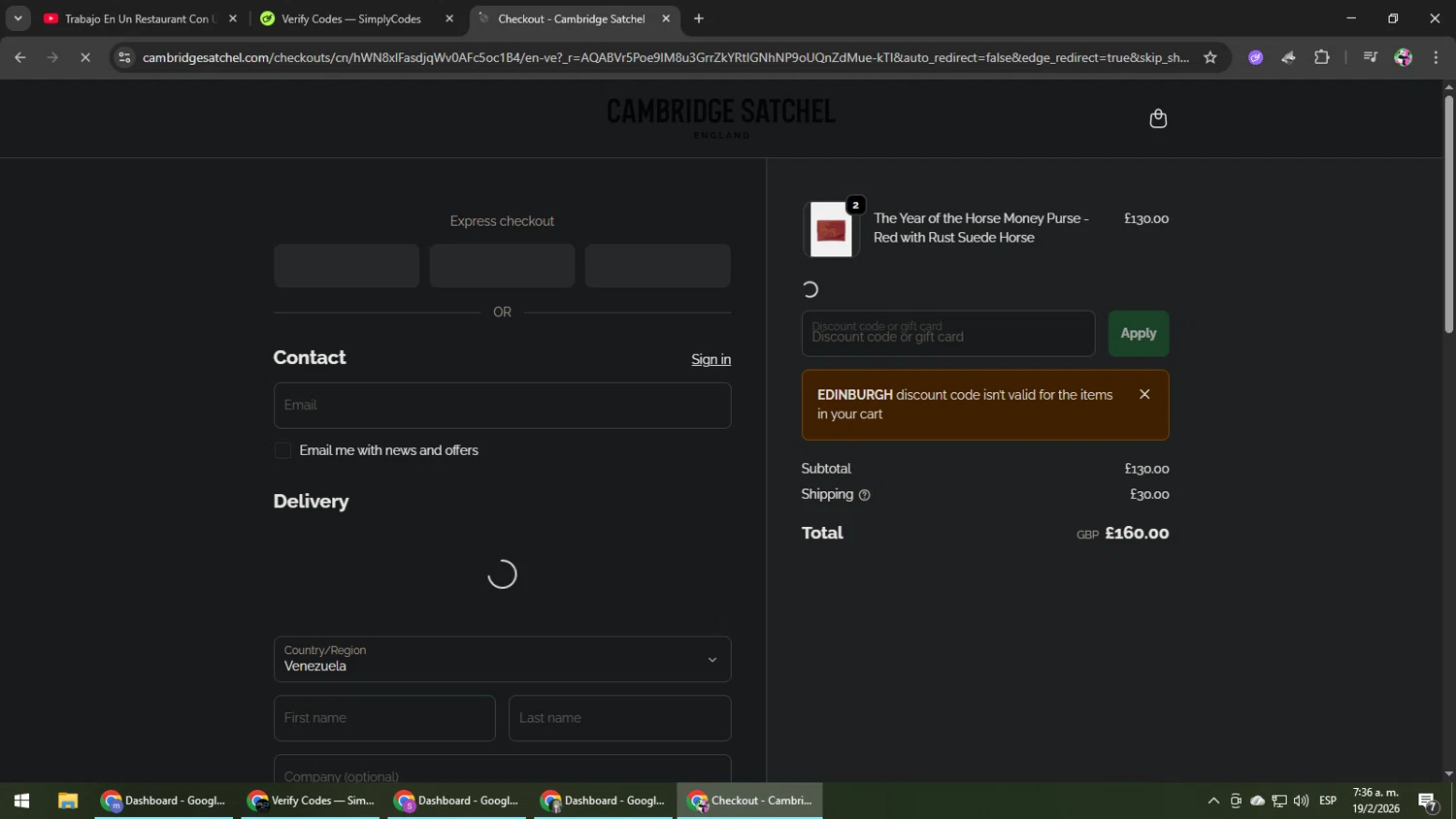The height and width of the screenshot is (819, 1456).
Task: Go back to the previous page
Action: tap(19, 57)
